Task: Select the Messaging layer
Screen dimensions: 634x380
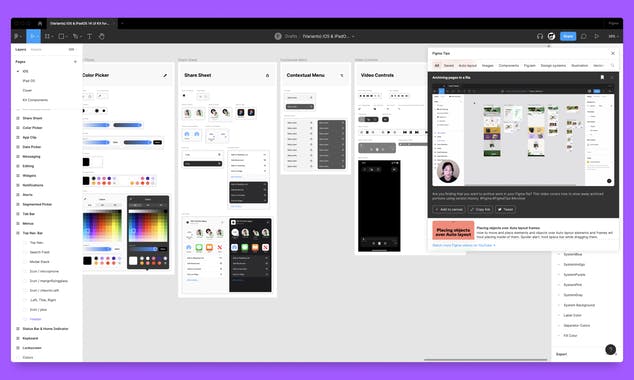Action: (x=32, y=156)
